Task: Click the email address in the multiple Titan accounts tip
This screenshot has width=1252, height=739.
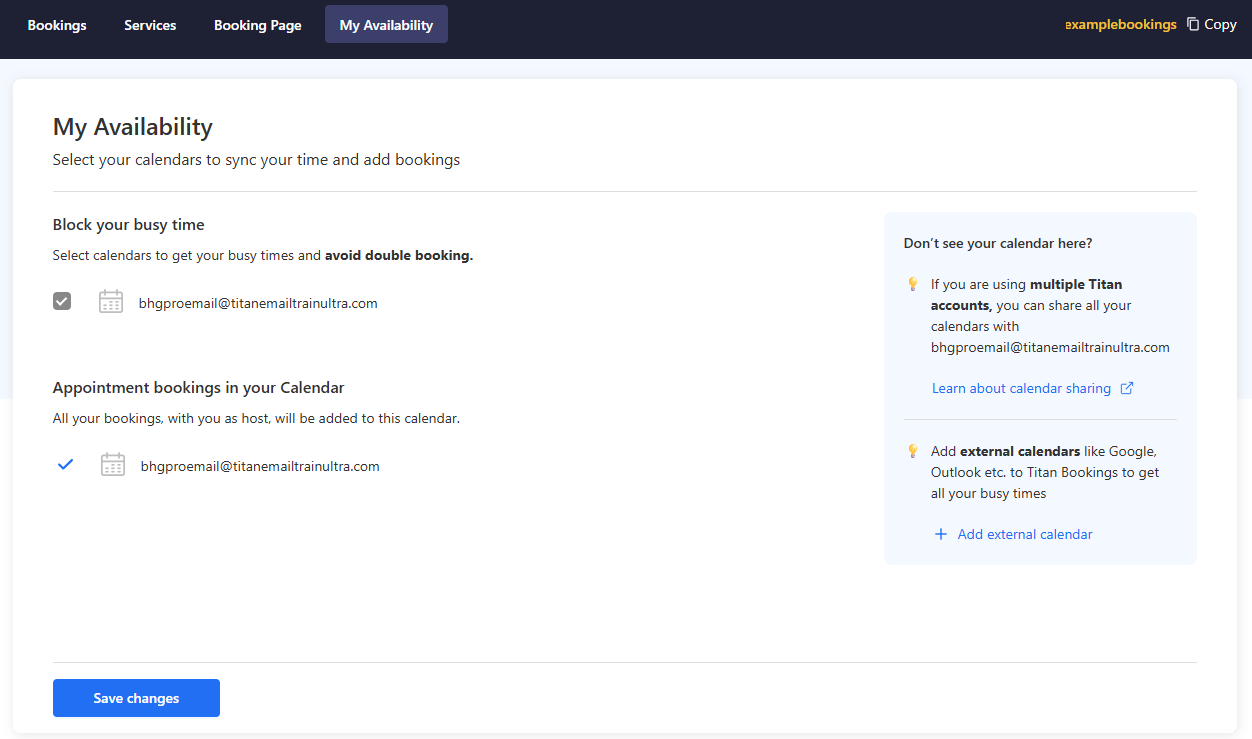Action: coord(1050,347)
